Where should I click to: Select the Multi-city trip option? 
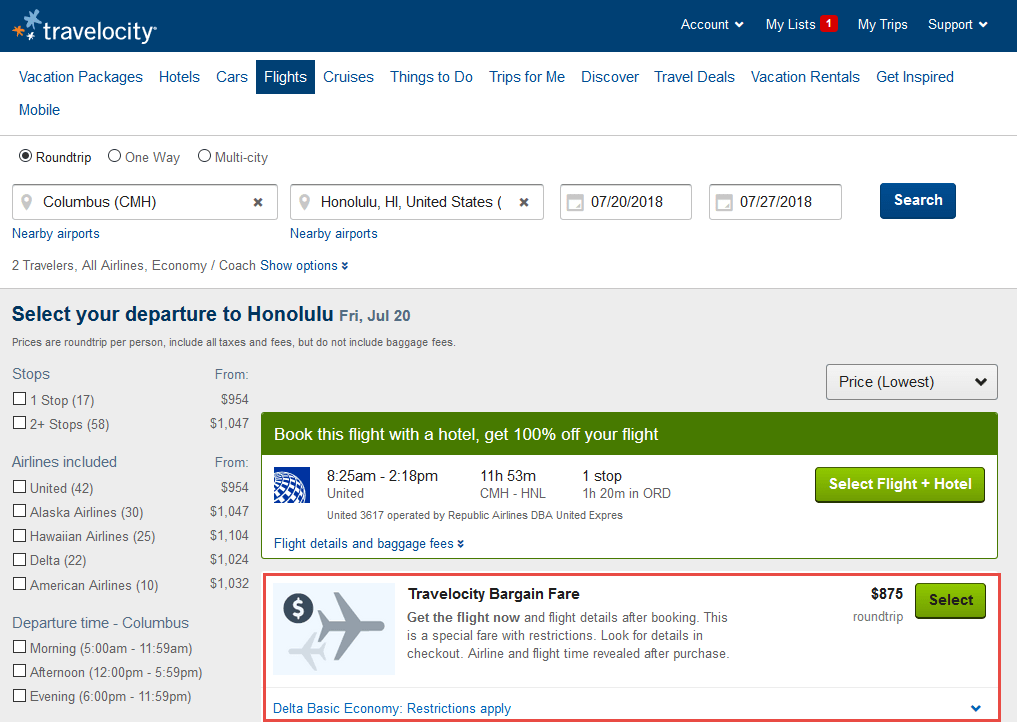(x=232, y=157)
